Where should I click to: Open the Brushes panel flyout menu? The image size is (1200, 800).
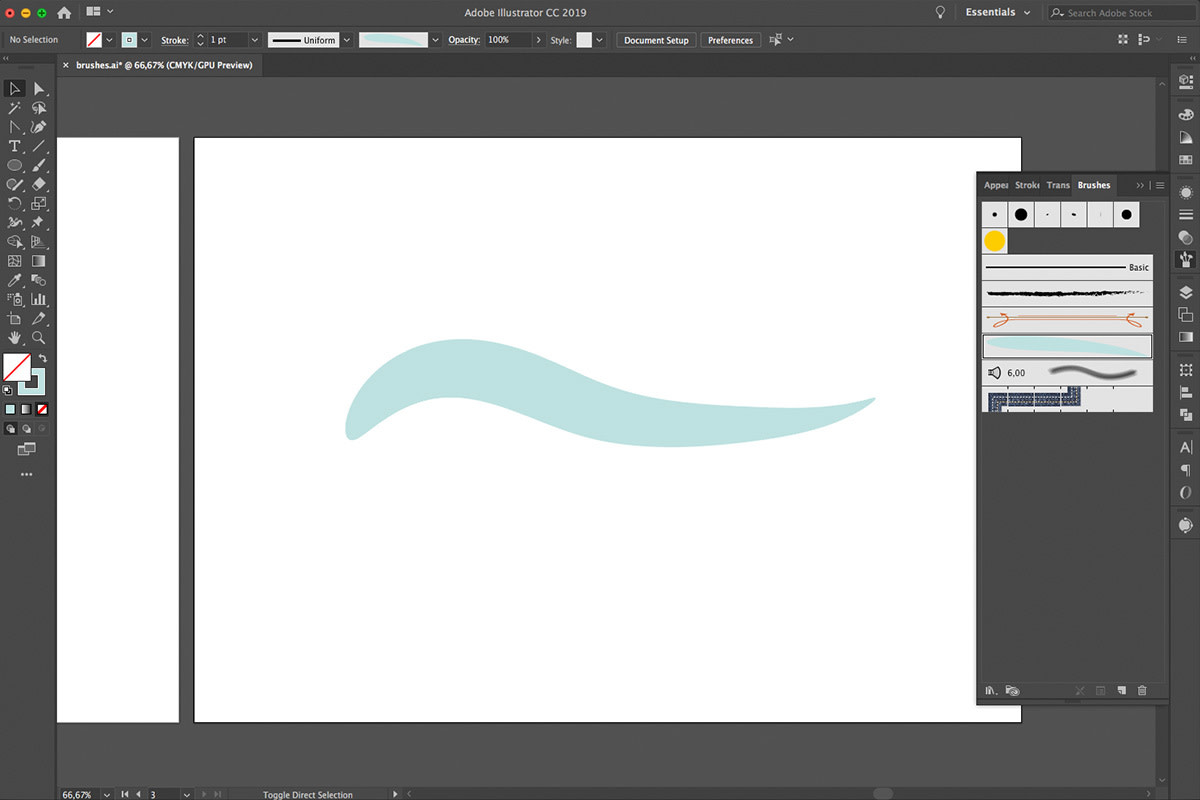(1160, 185)
